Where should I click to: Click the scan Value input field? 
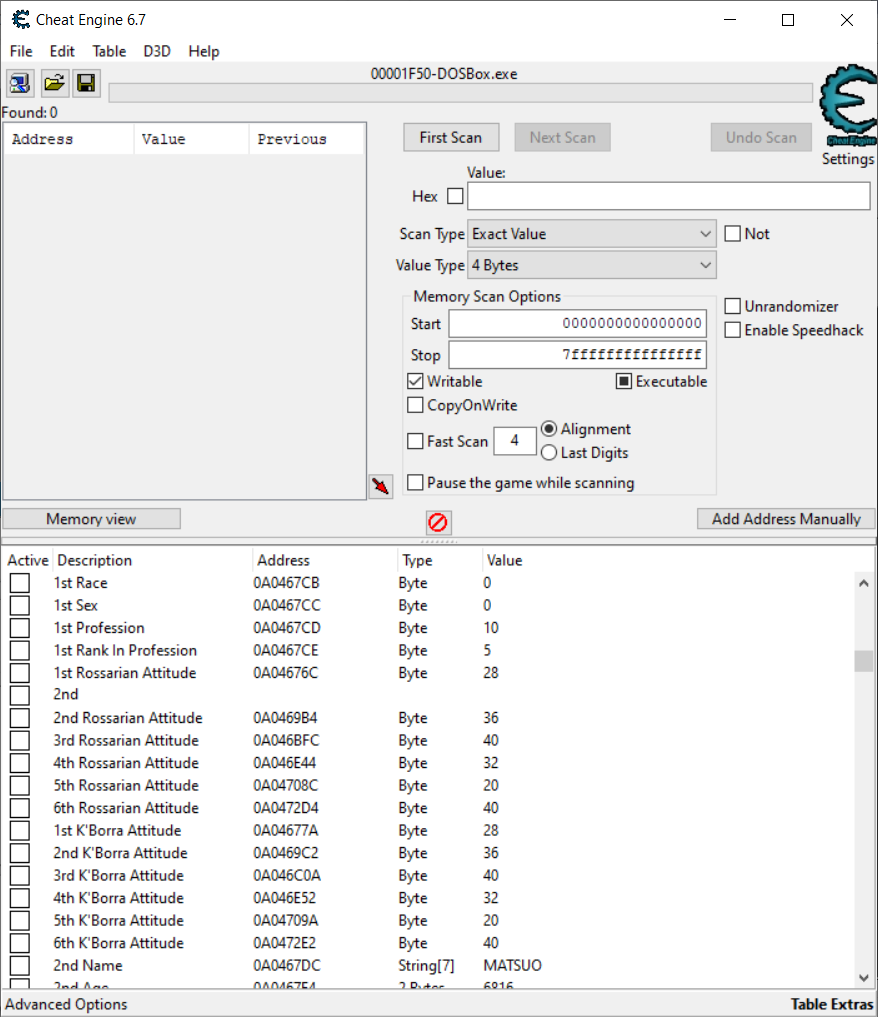click(668, 196)
